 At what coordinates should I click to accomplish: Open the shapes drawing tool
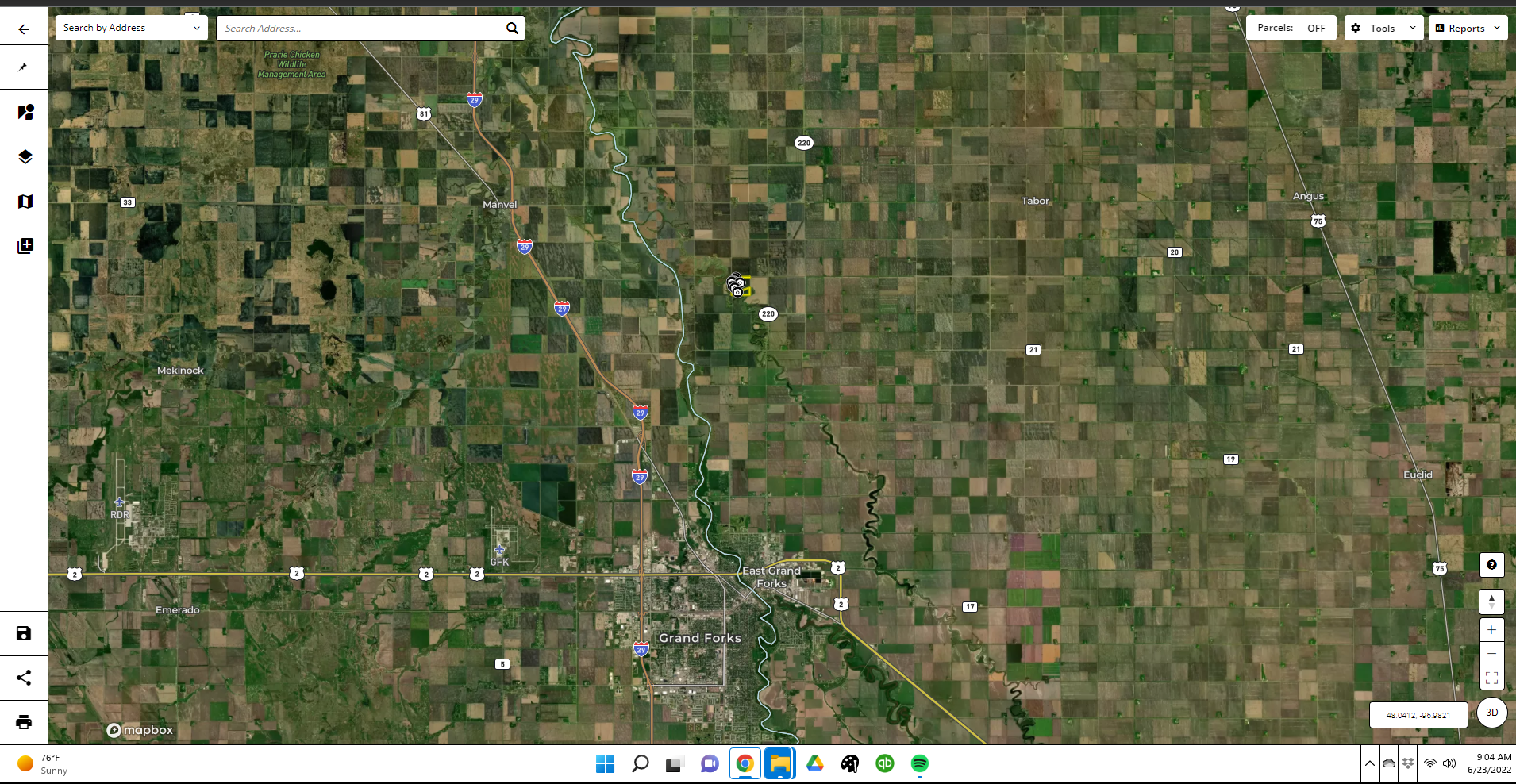point(25,113)
